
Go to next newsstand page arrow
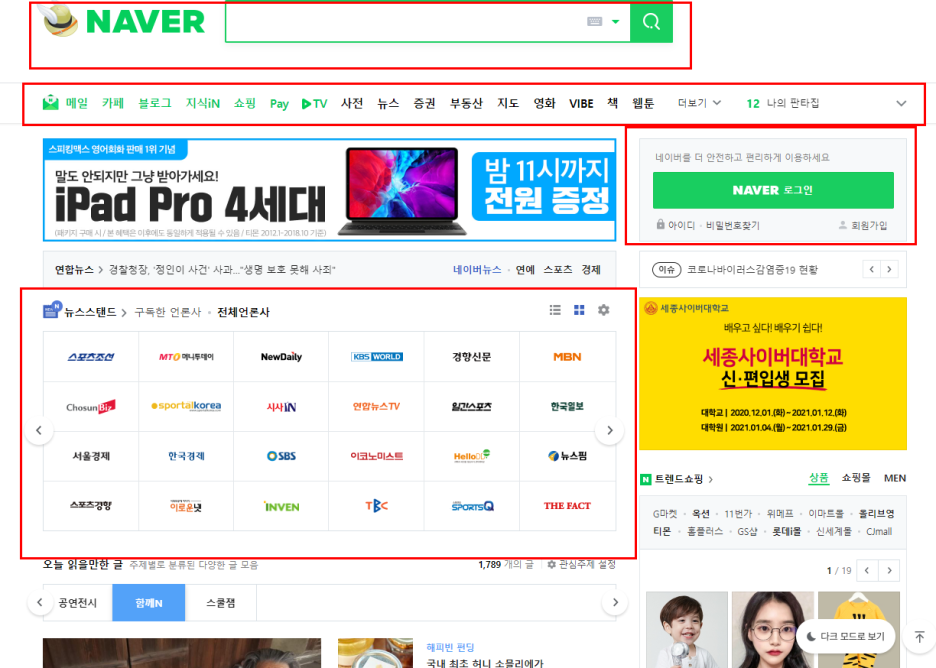(x=609, y=430)
